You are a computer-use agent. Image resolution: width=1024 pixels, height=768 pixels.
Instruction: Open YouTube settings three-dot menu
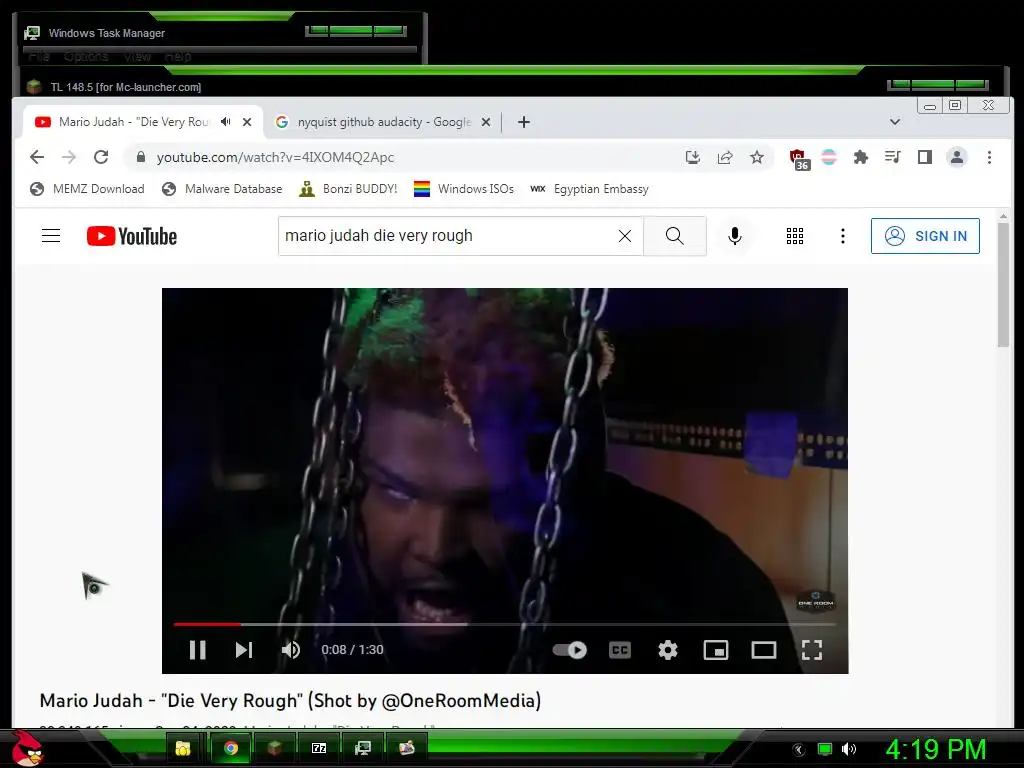842,236
